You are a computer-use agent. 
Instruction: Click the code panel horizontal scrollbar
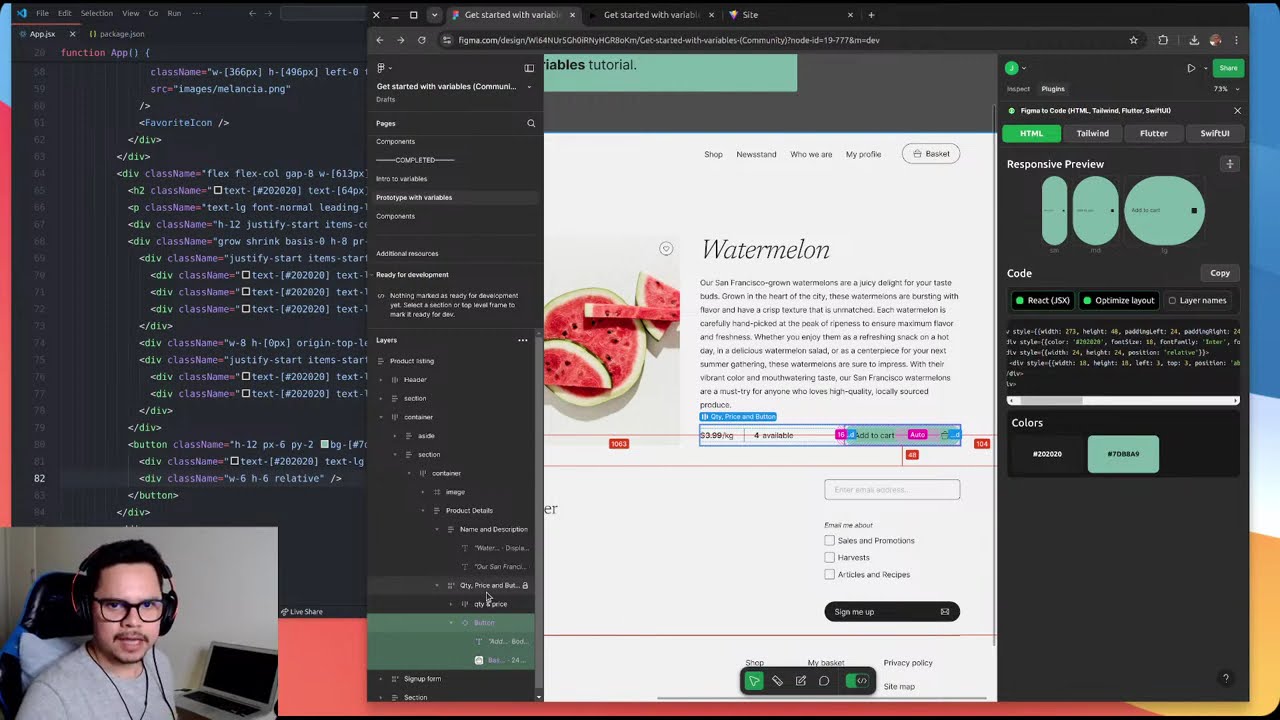pos(1123,401)
